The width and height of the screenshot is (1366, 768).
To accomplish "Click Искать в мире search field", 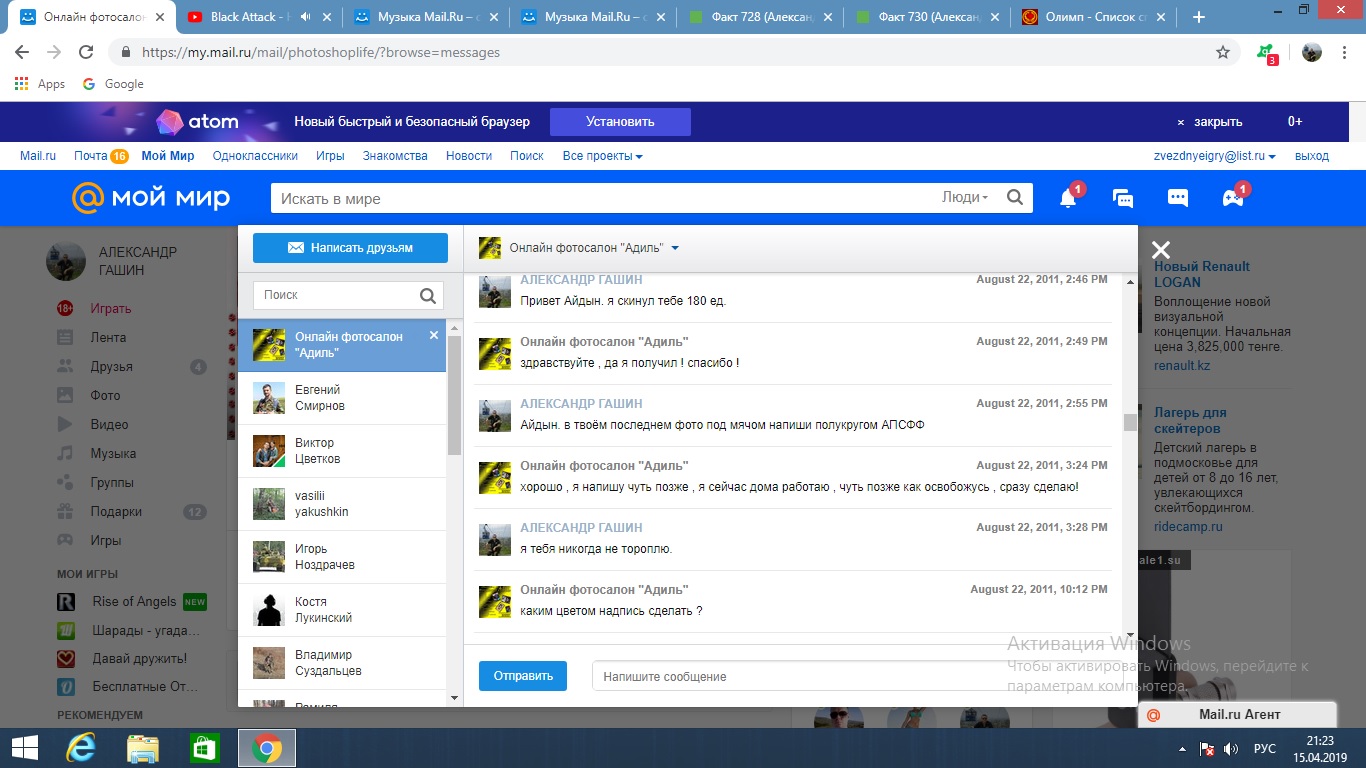I will click(x=605, y=198).
